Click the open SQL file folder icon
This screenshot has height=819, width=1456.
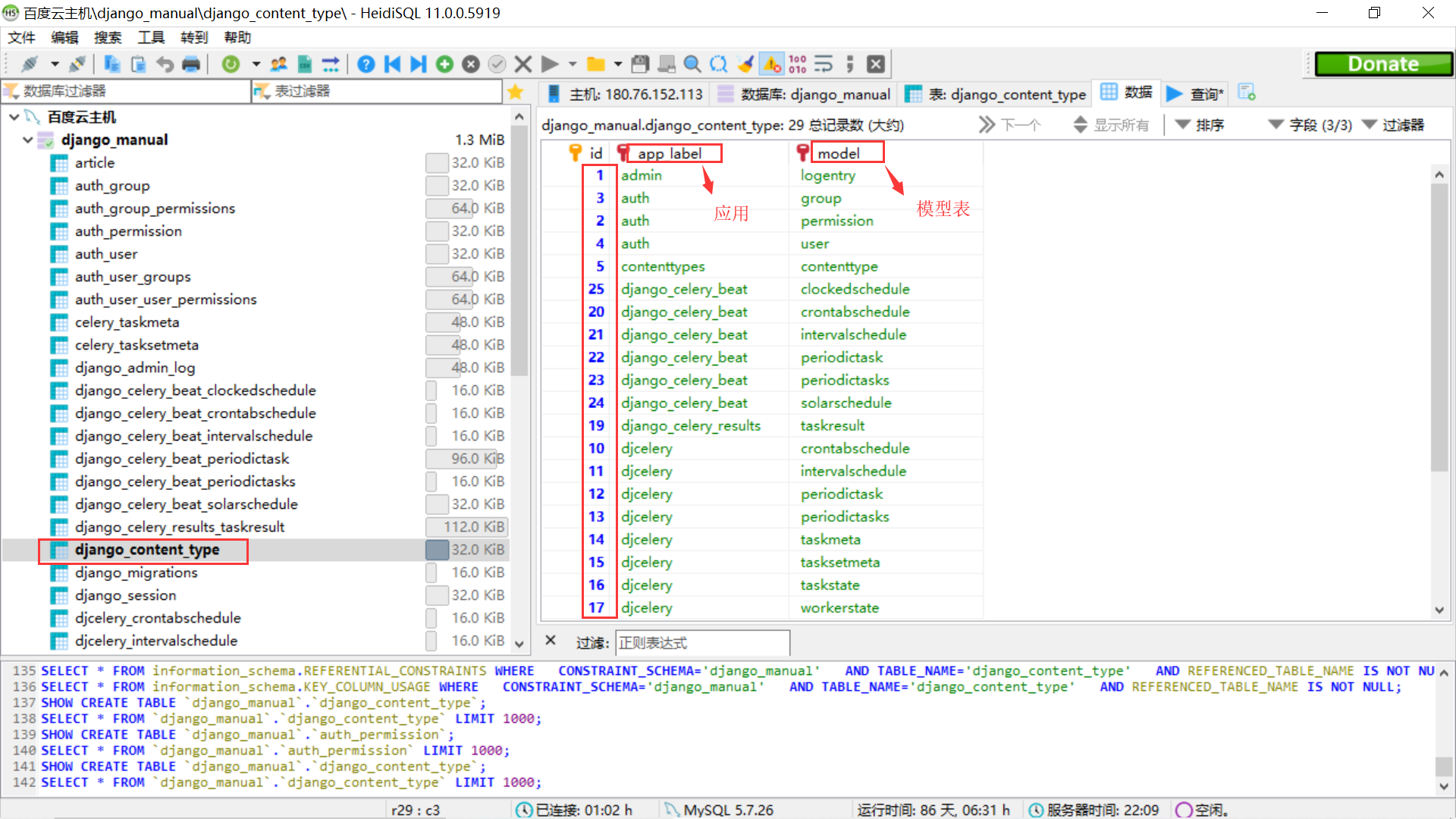coord(596,64)
